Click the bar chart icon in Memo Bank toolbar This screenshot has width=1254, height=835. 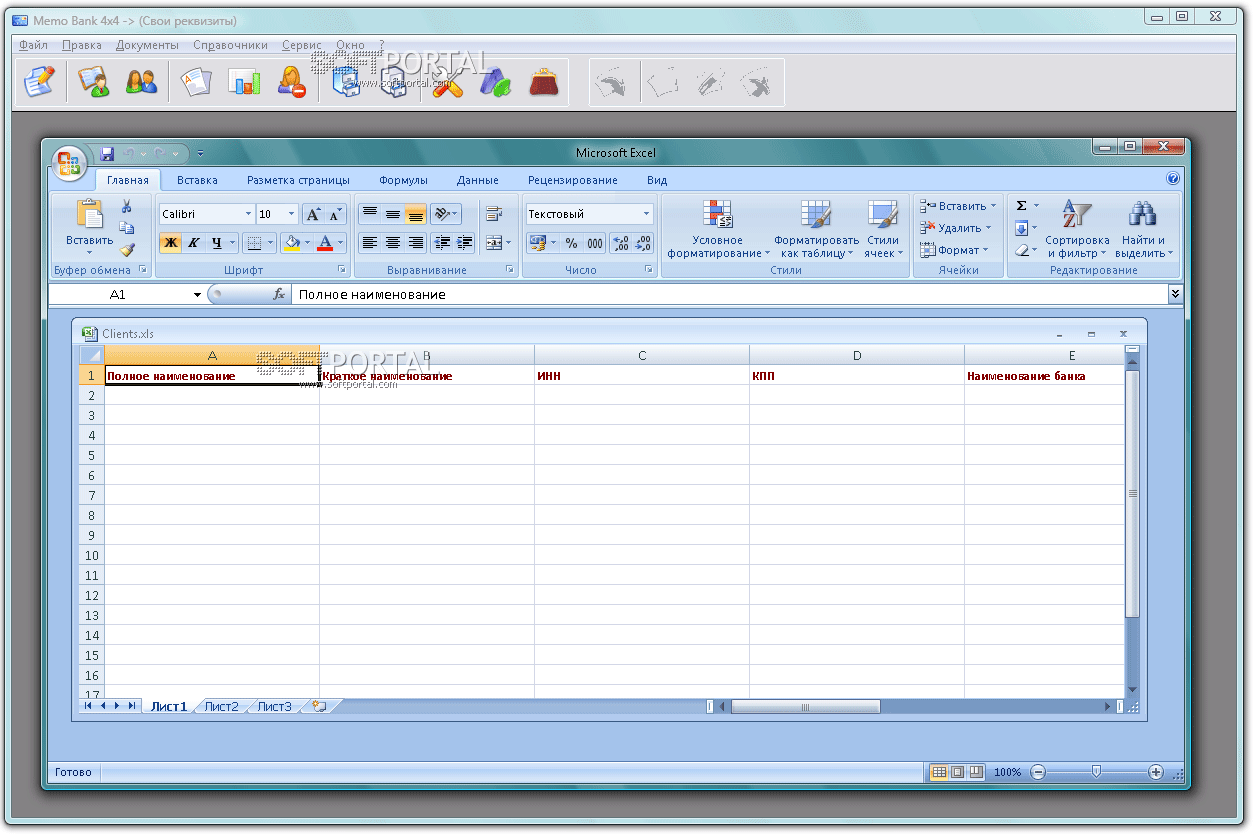(244, 81)
